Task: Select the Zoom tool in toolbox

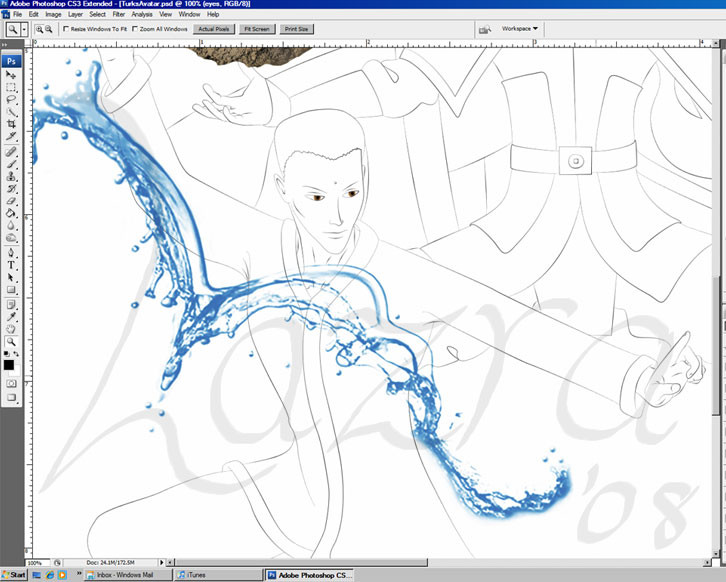Action: [11, 341]
